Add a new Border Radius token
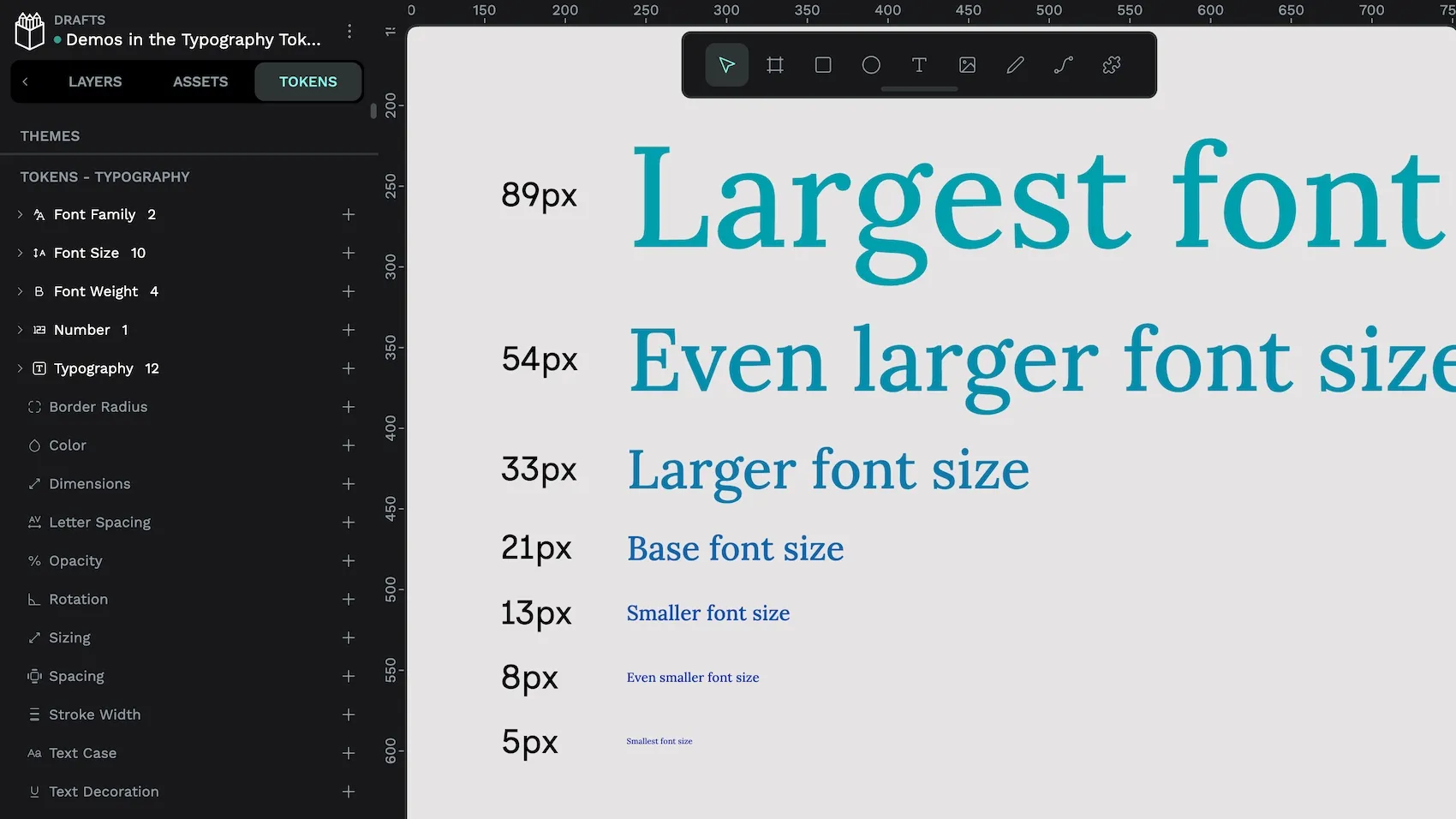 (x=349, y=407)
